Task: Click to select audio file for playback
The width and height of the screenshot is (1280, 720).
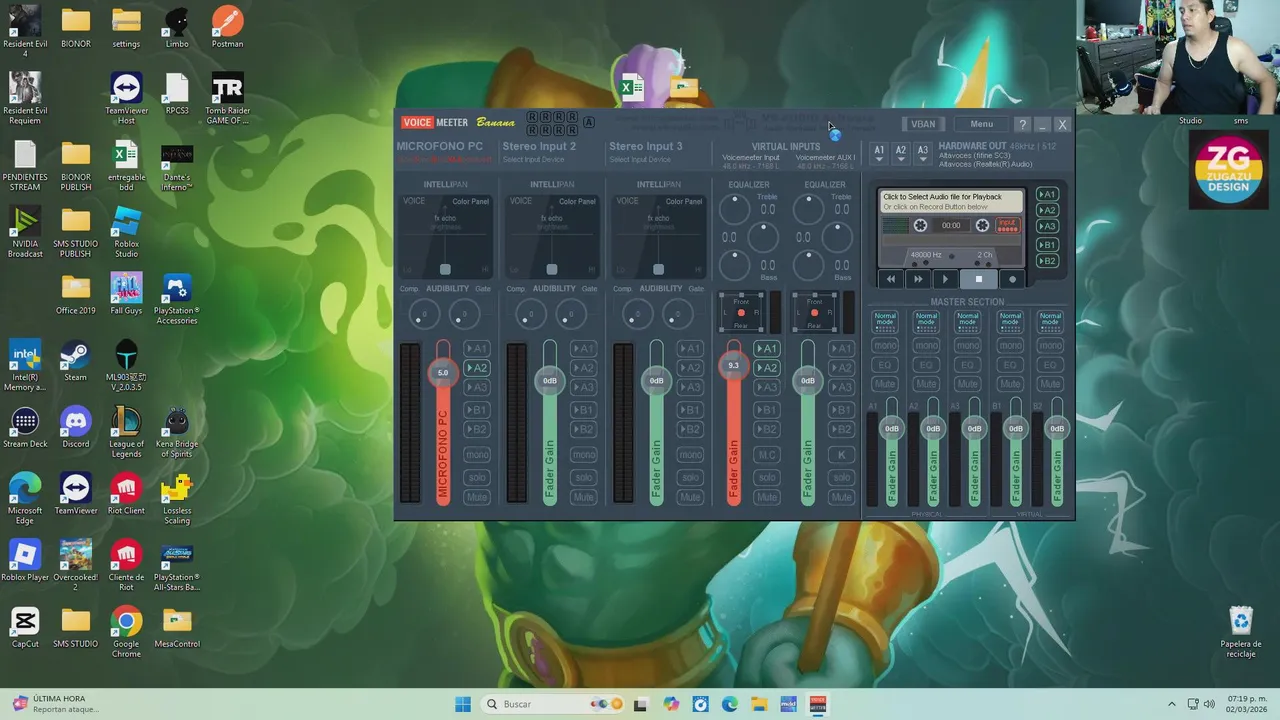Action: click(x=951, y=201)
